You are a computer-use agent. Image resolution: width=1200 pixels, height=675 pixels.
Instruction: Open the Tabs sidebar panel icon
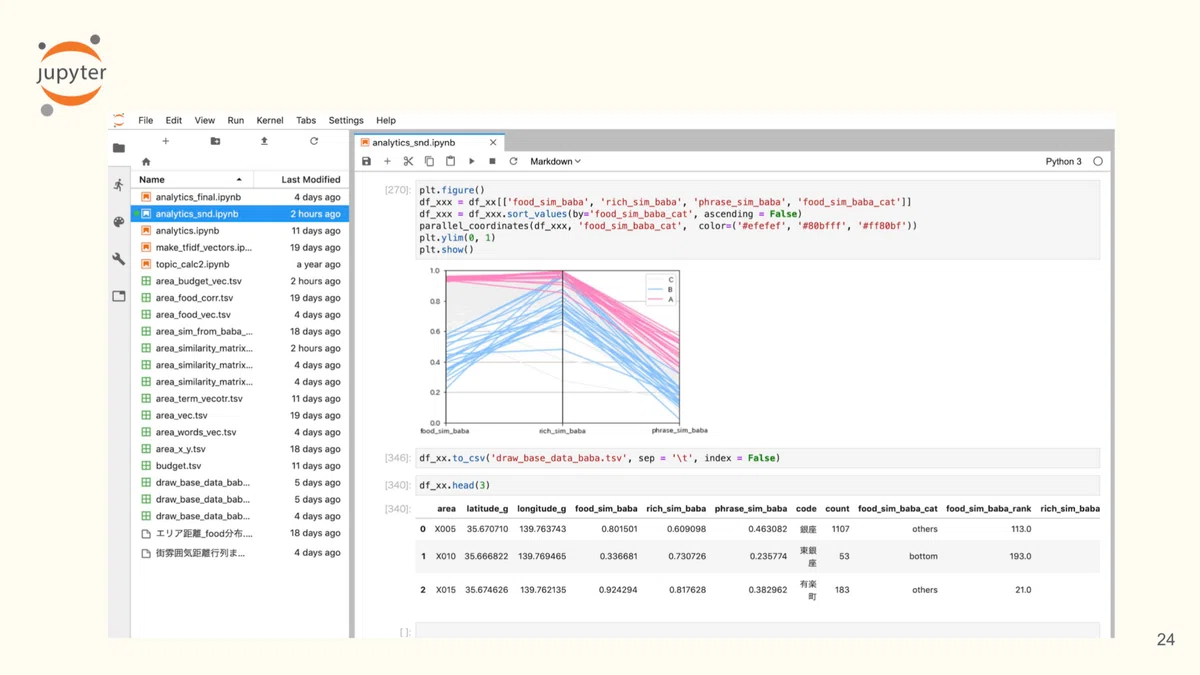click(x=119, y=296)
